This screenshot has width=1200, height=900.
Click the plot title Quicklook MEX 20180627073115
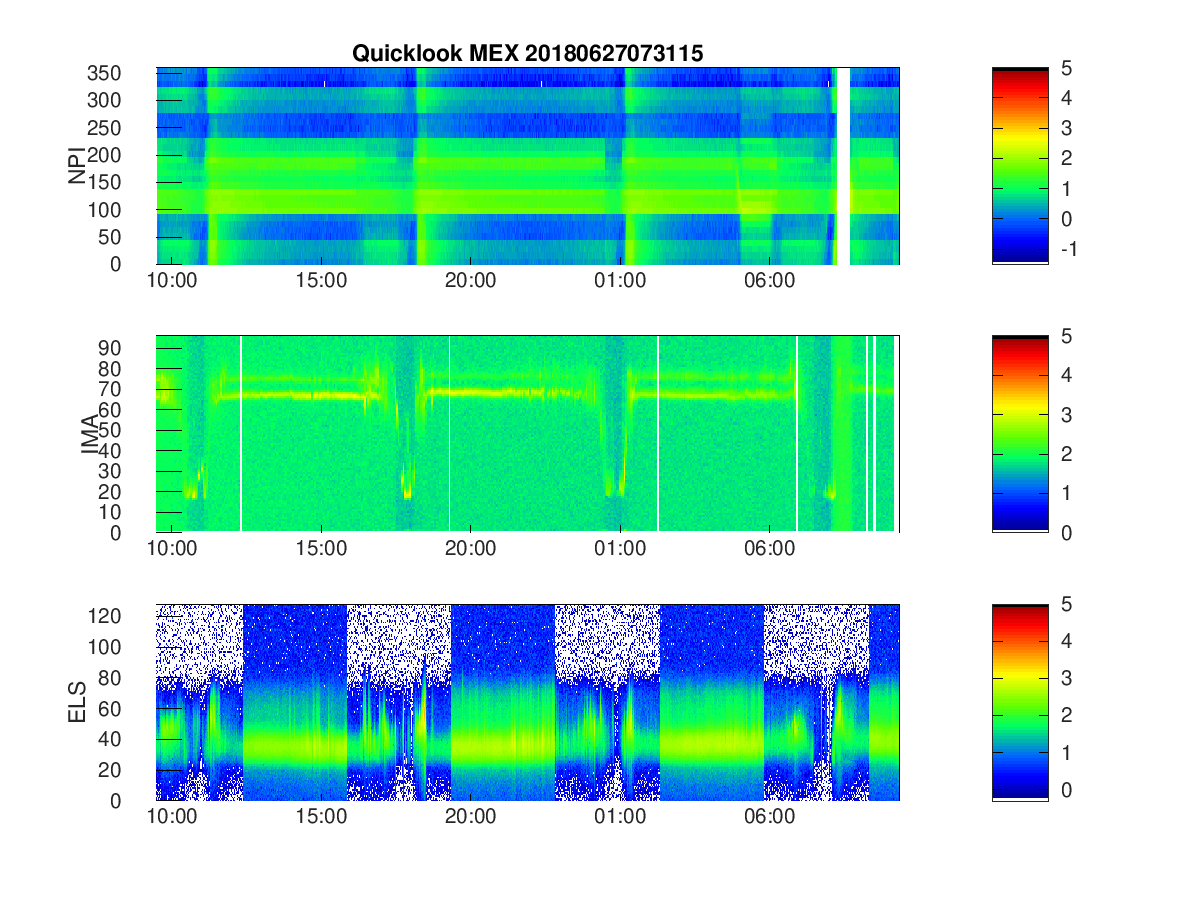[x=527, y=54]
